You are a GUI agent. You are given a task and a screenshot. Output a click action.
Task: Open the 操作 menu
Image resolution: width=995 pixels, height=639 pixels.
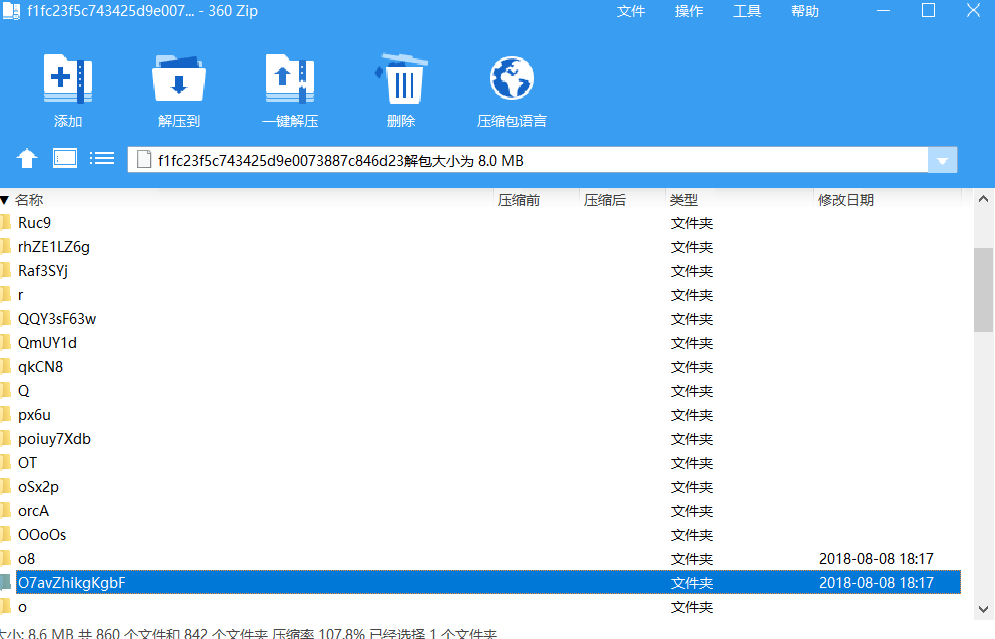[689, 11]
